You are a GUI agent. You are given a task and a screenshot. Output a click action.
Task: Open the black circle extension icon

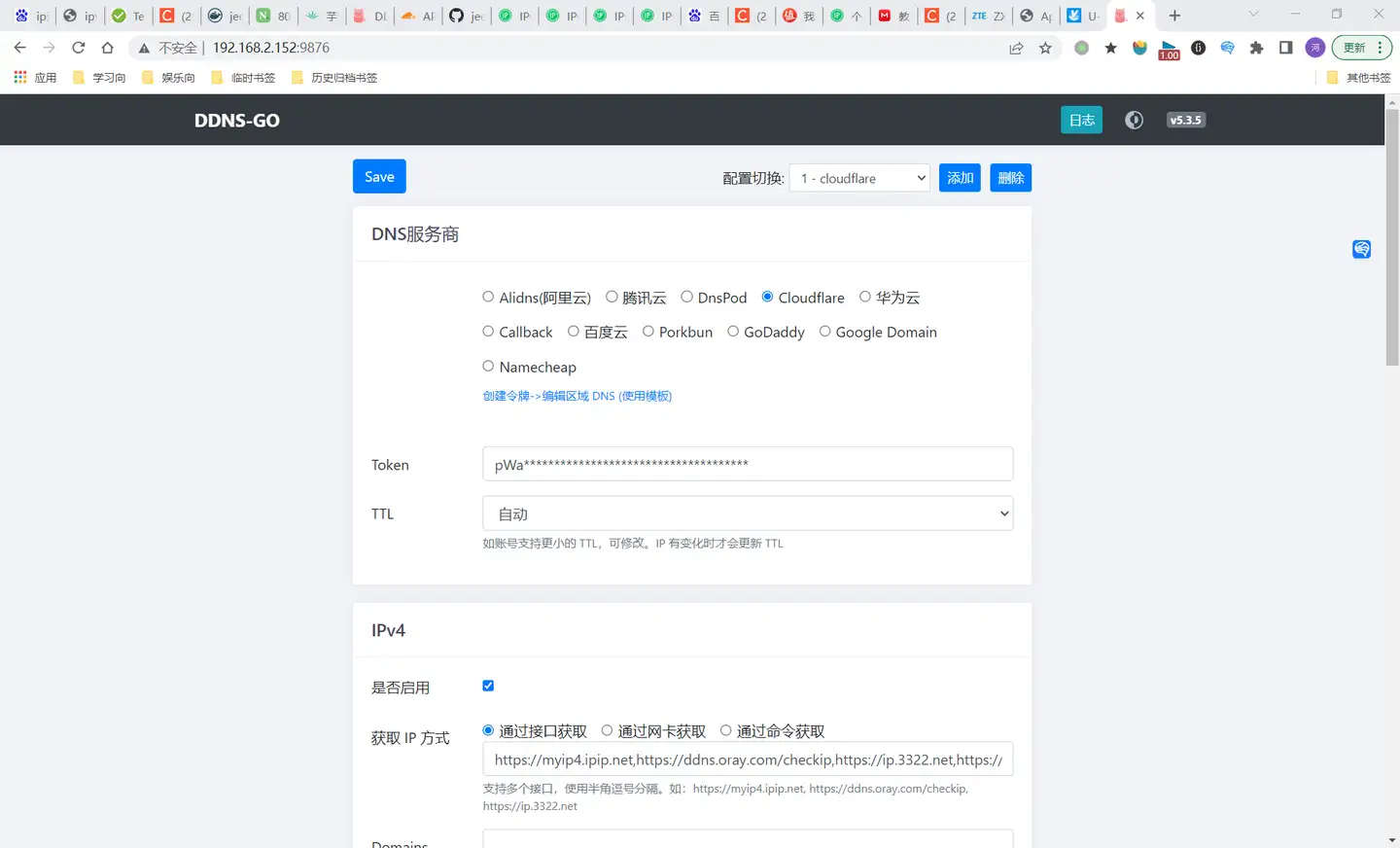pyautogui.click(x=1198, y=48)
